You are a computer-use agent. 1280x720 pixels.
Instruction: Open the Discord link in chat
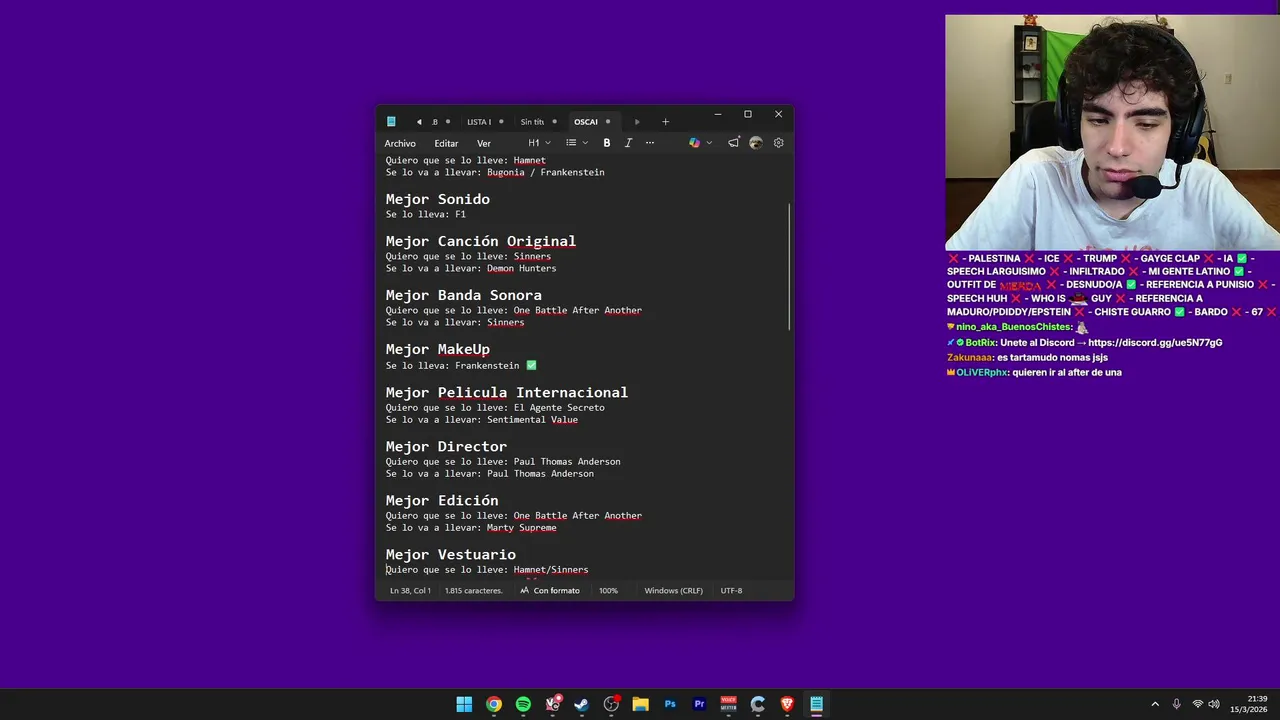[x=1155, y=342]
